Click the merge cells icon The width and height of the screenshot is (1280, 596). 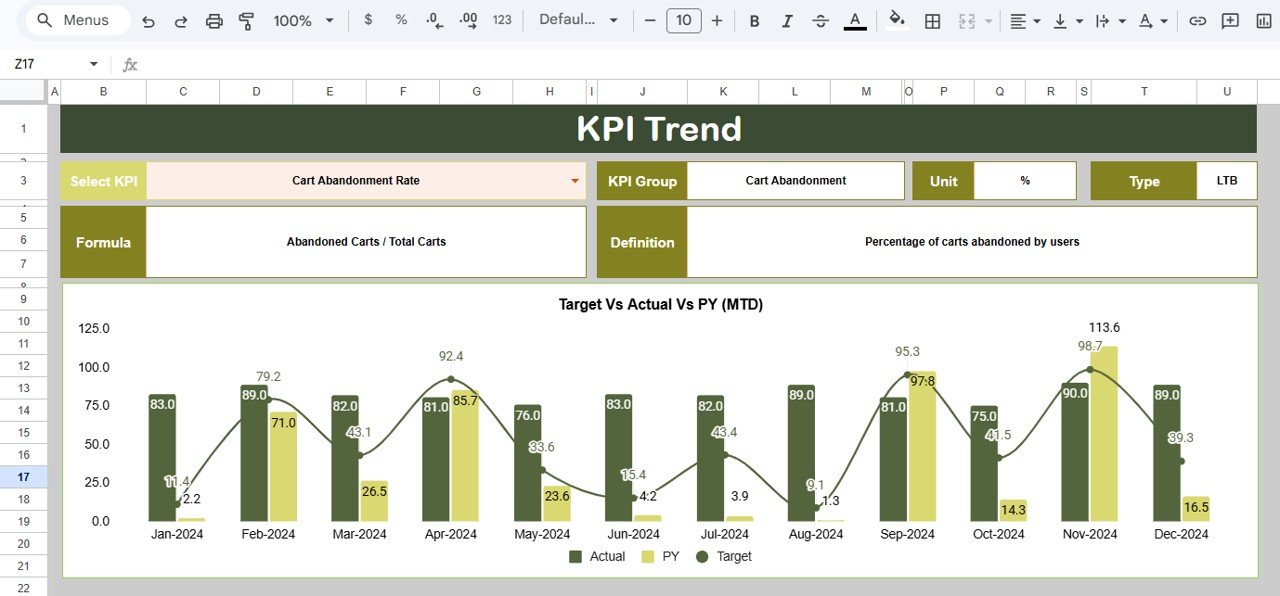coord(967,20)
